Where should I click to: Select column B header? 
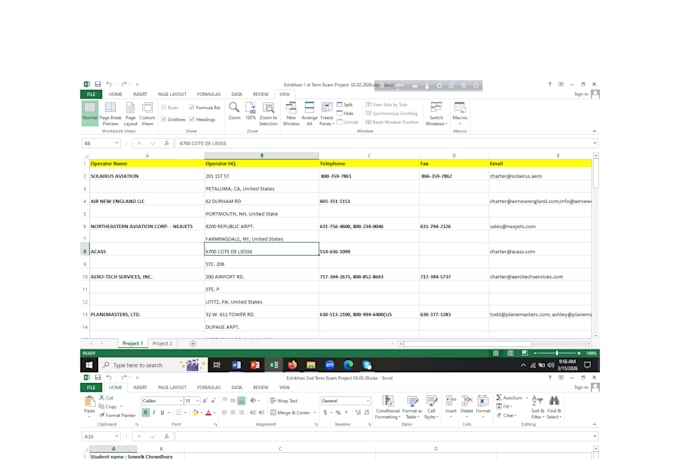pyautogui.click(x=262, y=155)
